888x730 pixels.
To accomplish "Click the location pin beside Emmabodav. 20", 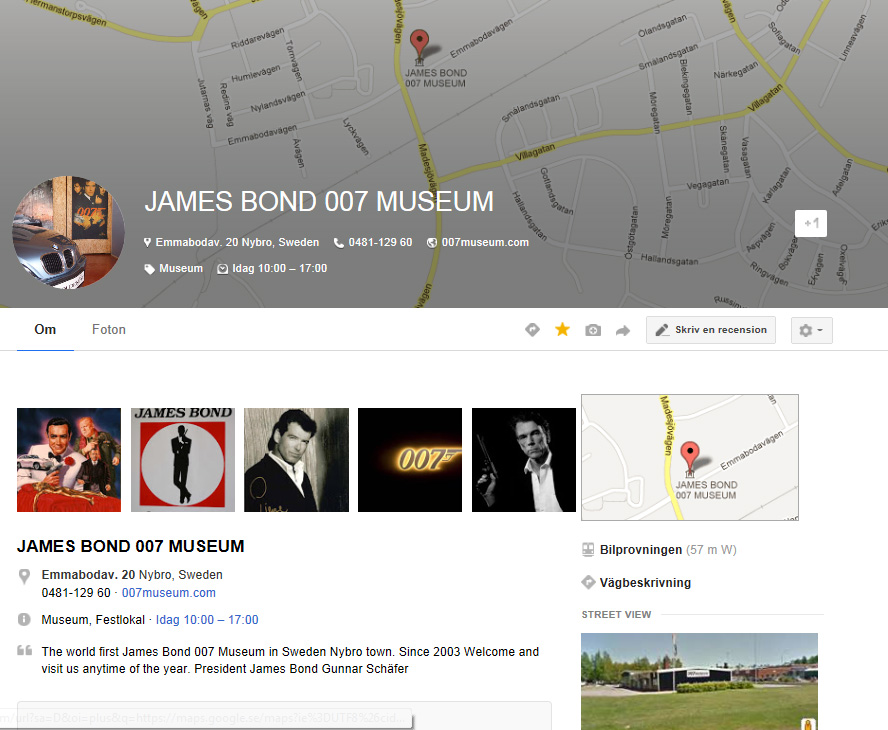I will coord(148,242).
